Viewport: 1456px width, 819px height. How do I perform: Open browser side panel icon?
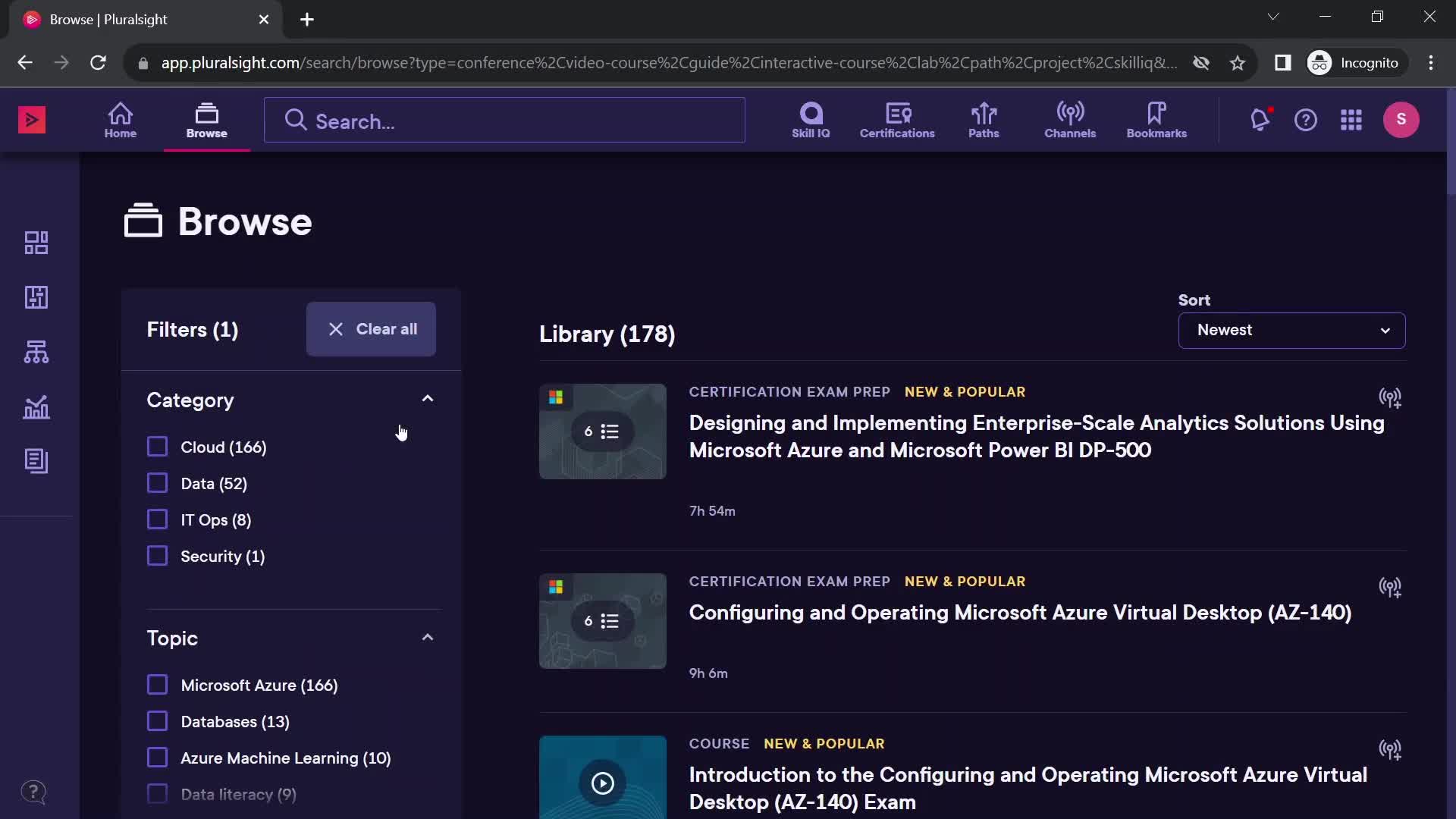[x=1282, y=63]
